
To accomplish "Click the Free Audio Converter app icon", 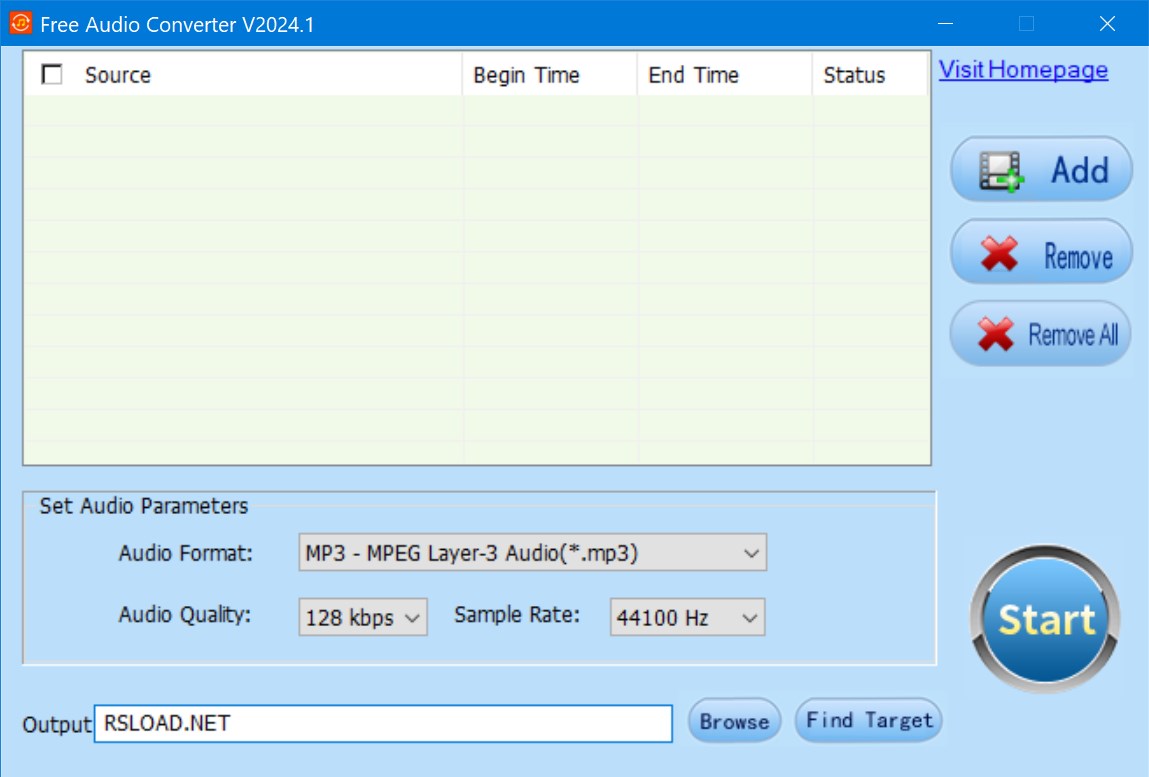I will (21, 23).
